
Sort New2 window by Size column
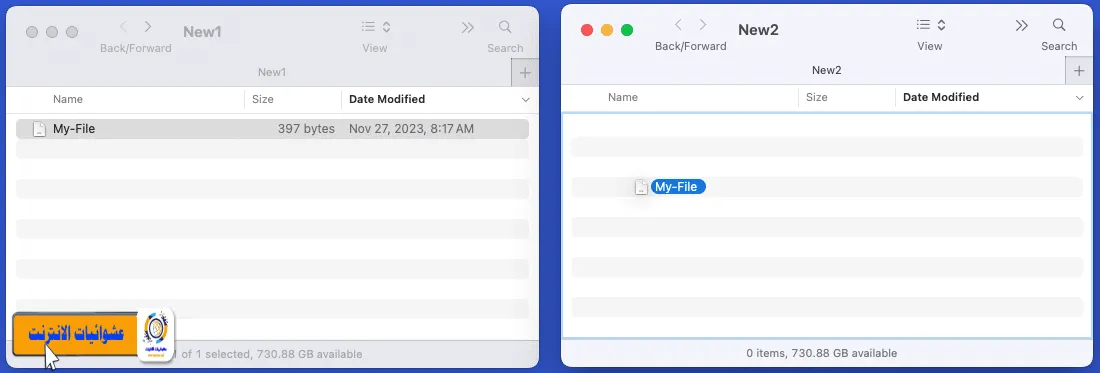817,97
